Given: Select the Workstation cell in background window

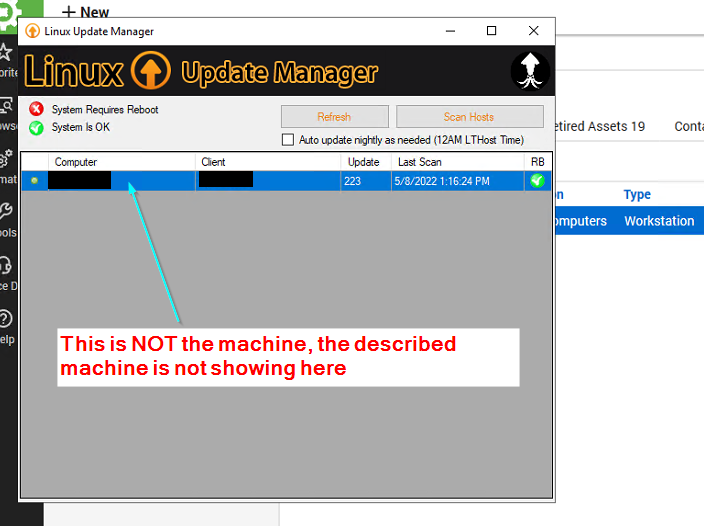Looking at the screenshot, I should [659, 221].
